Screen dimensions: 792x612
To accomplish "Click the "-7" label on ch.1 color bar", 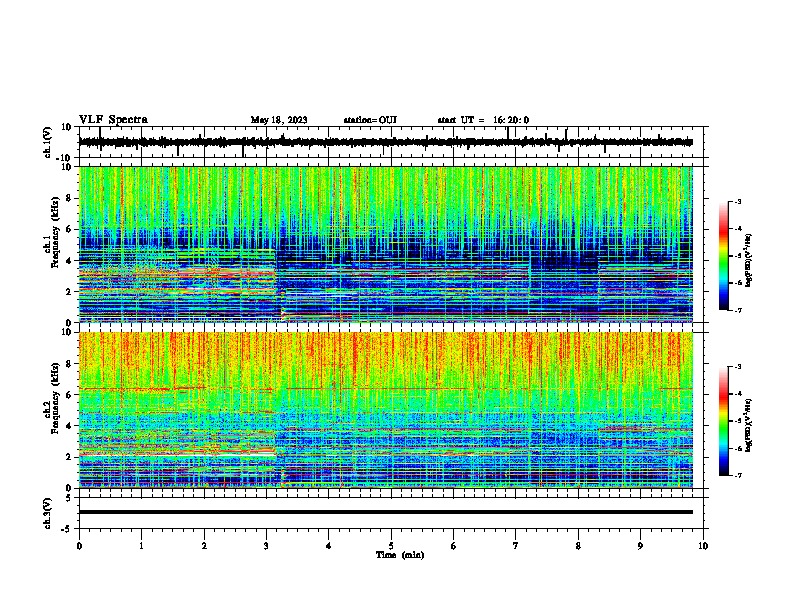I will tap(738, 310).
